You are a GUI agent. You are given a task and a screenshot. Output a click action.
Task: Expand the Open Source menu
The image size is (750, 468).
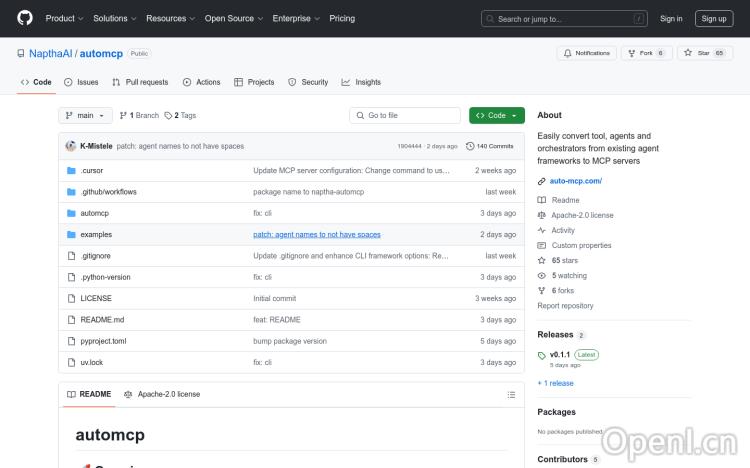[x=233, y=18]
